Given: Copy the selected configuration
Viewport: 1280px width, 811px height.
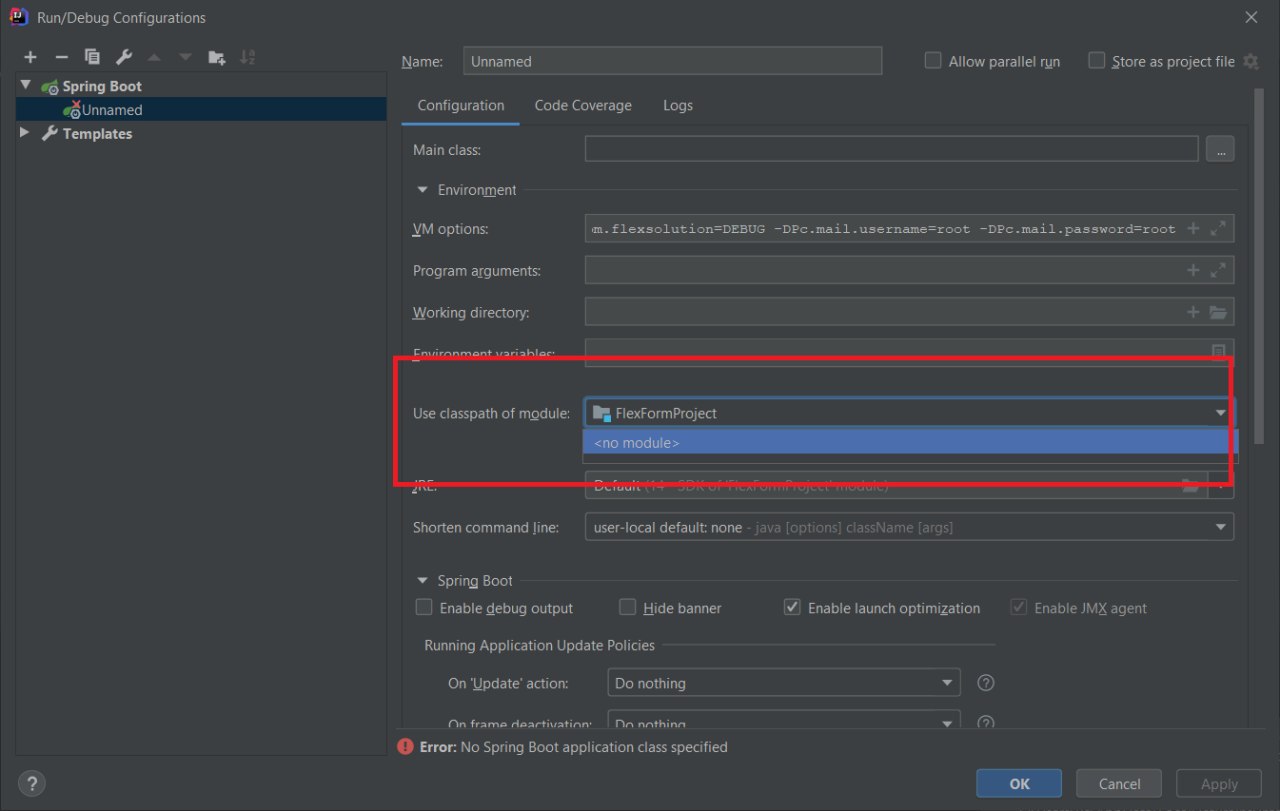Looking at the screenshot, I should [x=92, y=57].
